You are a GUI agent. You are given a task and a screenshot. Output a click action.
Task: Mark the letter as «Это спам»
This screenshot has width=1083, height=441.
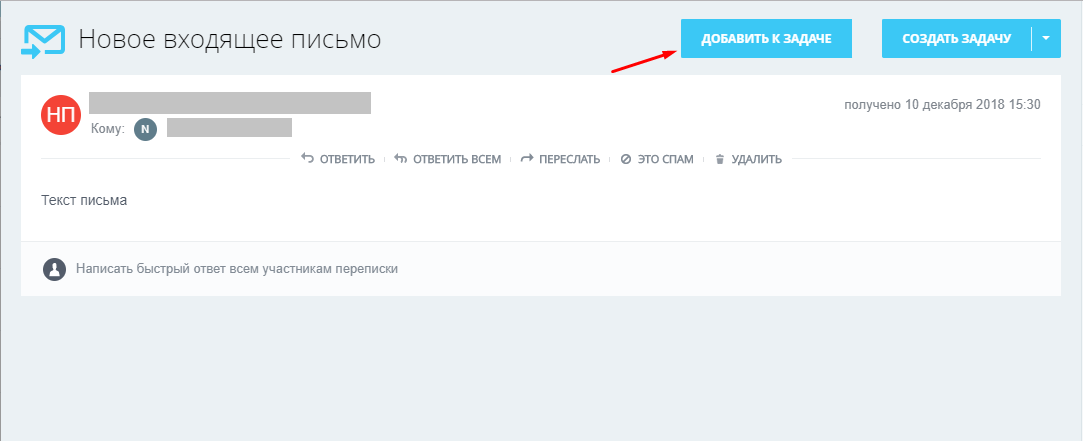666,160
